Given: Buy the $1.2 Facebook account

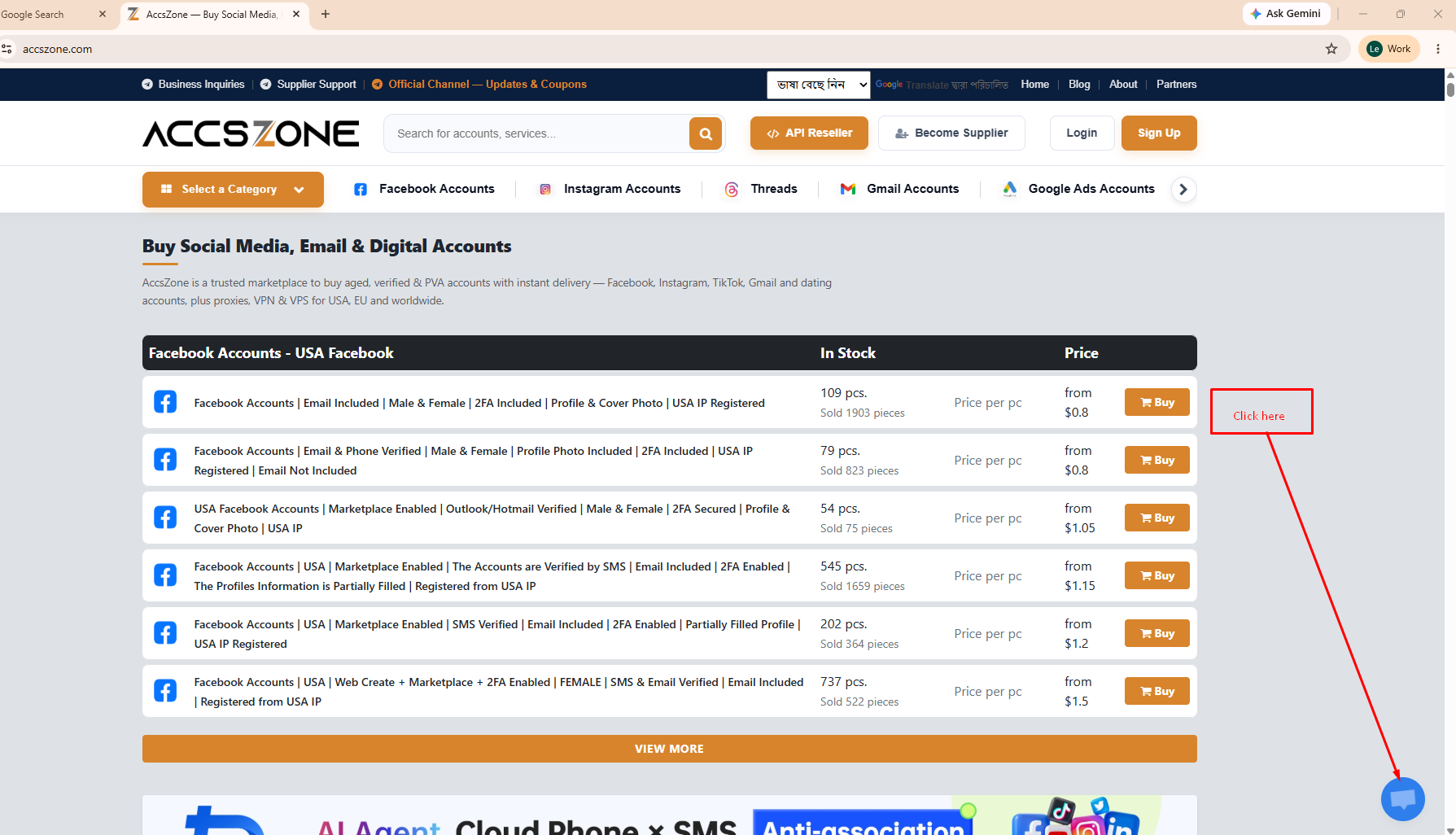Looking at the screenshot, I should tap(1157, 633).
